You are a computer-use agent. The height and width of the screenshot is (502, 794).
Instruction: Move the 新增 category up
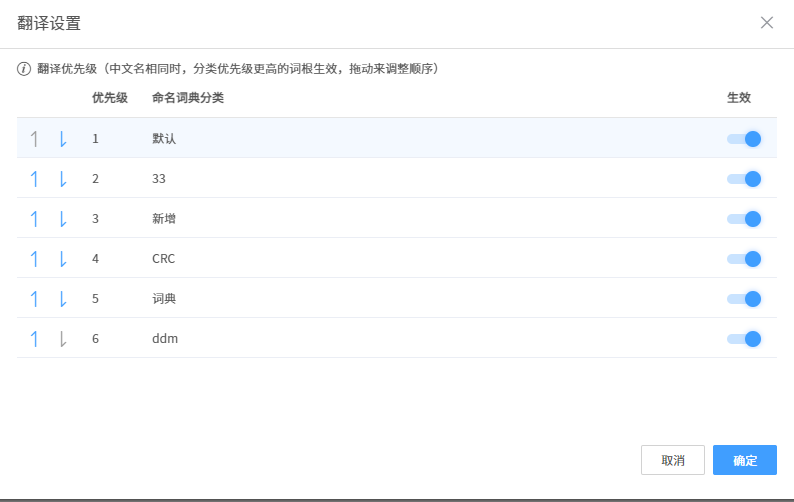(x=34, y=218)
